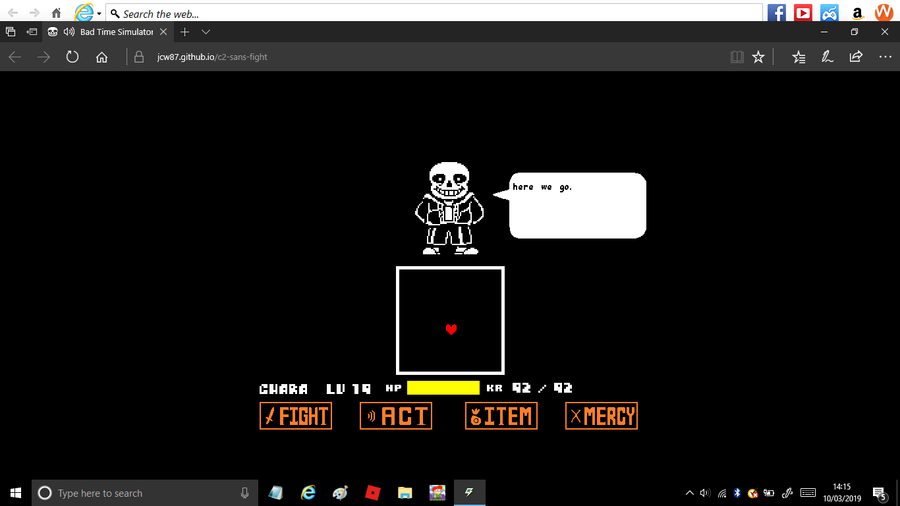Add page to favorites star
Viewport: 900px width, 506px height.
click(x=758, y=57)
